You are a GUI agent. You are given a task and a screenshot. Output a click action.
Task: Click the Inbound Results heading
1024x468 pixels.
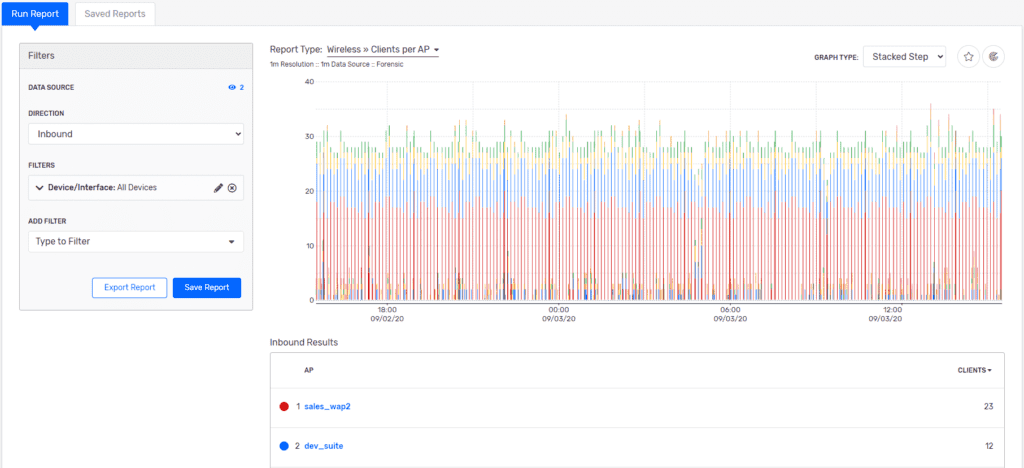point(304,342)
